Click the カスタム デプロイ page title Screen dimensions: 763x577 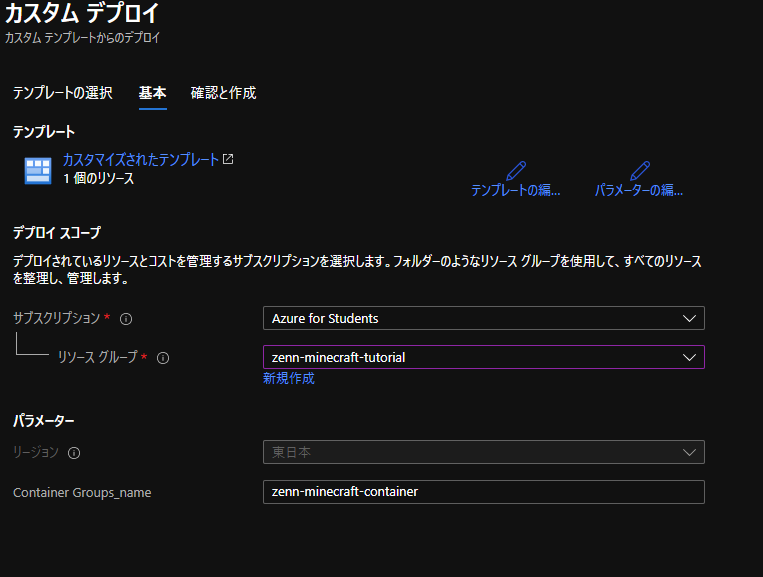(x=82, y=13)
